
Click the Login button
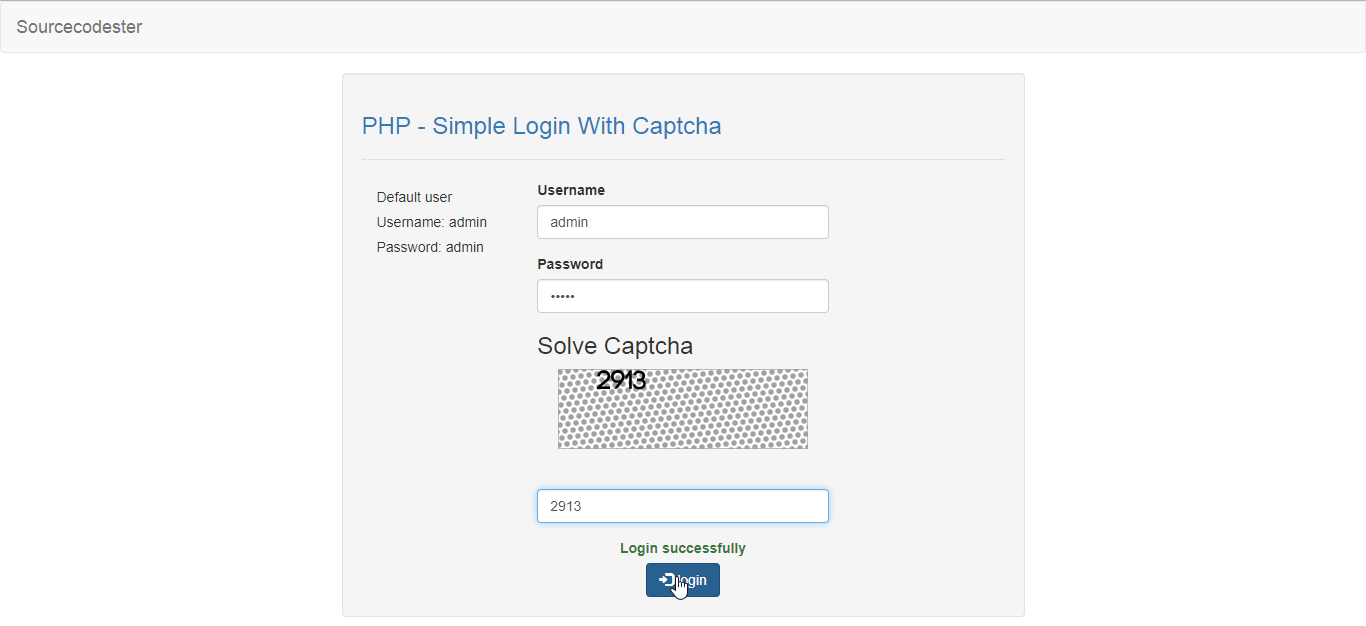pos(700,580)
